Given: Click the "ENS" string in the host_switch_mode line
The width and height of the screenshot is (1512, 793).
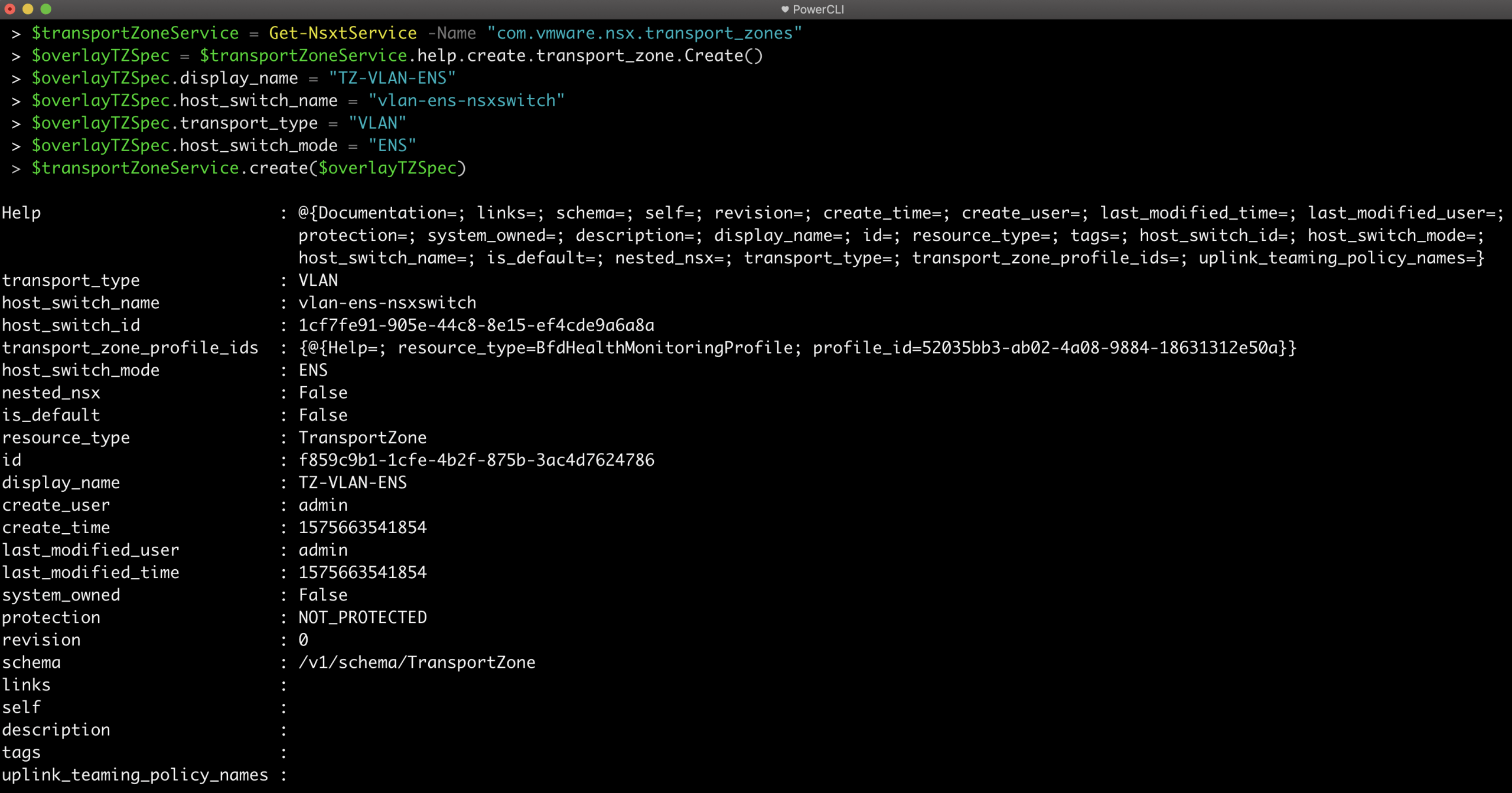Looking at the screenshot, I should [392, 145].
